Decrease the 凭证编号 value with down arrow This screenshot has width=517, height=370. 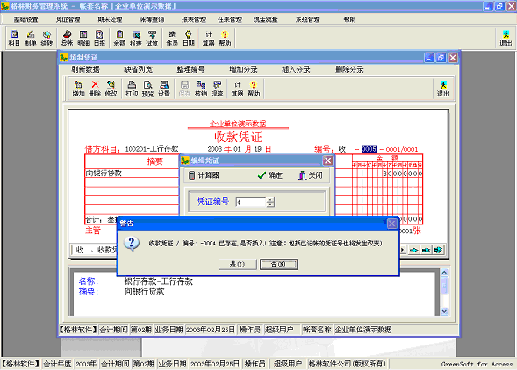coord(271,204)
